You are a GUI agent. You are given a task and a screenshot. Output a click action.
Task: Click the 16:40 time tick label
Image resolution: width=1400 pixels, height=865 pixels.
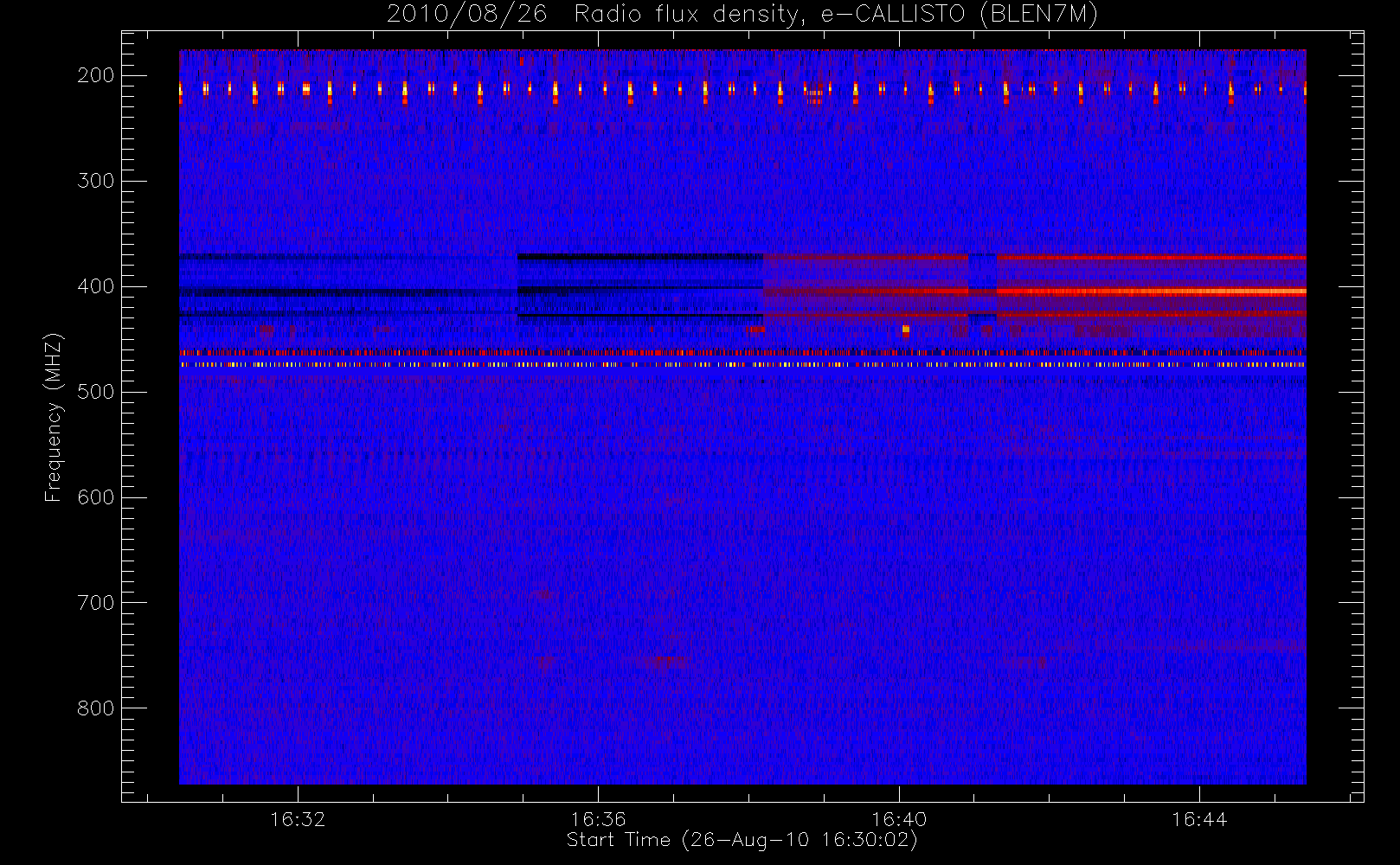[x=899, y=819]
